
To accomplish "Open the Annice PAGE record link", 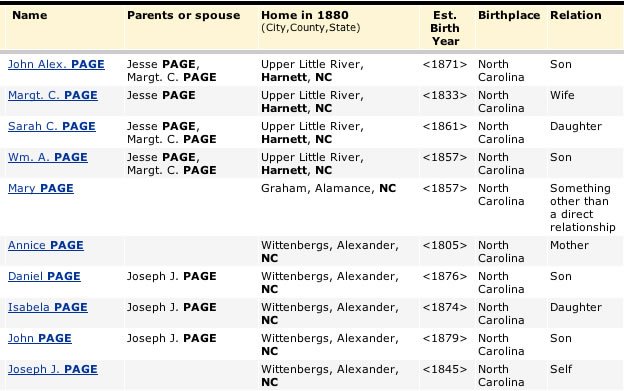I will click(x=46, y=245).
